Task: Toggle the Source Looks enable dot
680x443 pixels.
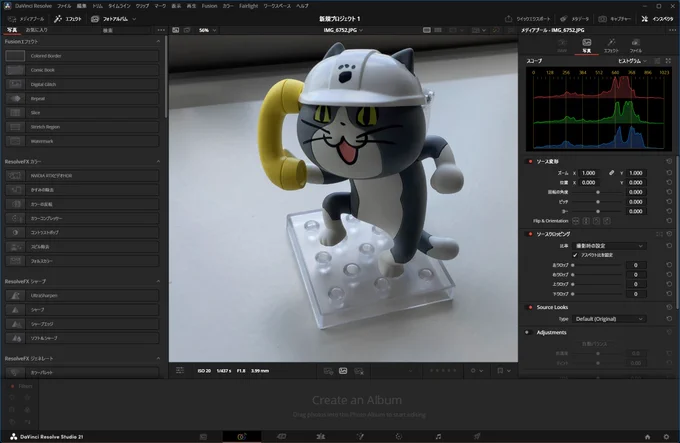Action: (x=530, y=307)
